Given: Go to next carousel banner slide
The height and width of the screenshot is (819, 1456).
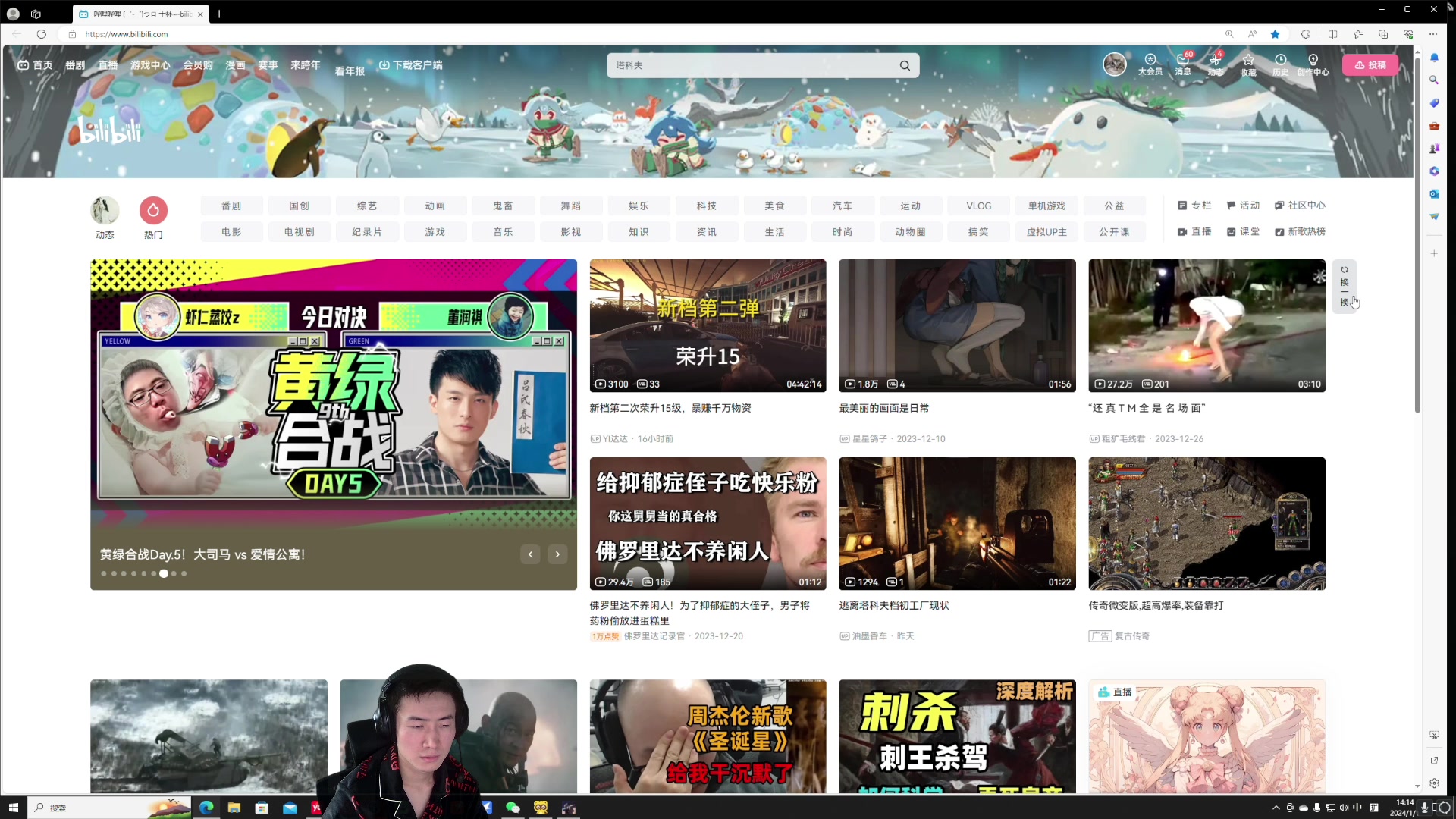Looking at the screenshot, I should (x=557, y=554).
